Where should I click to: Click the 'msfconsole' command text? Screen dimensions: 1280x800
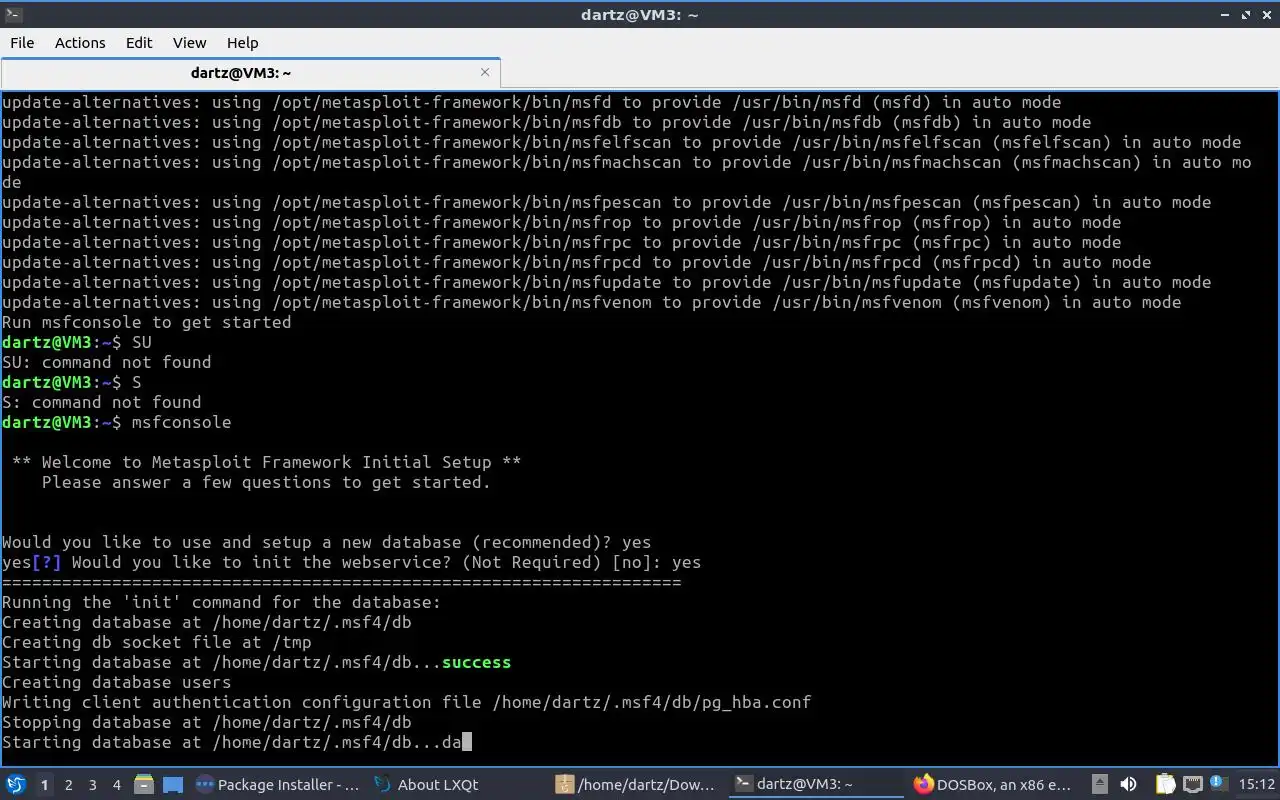tap(181, 422)
